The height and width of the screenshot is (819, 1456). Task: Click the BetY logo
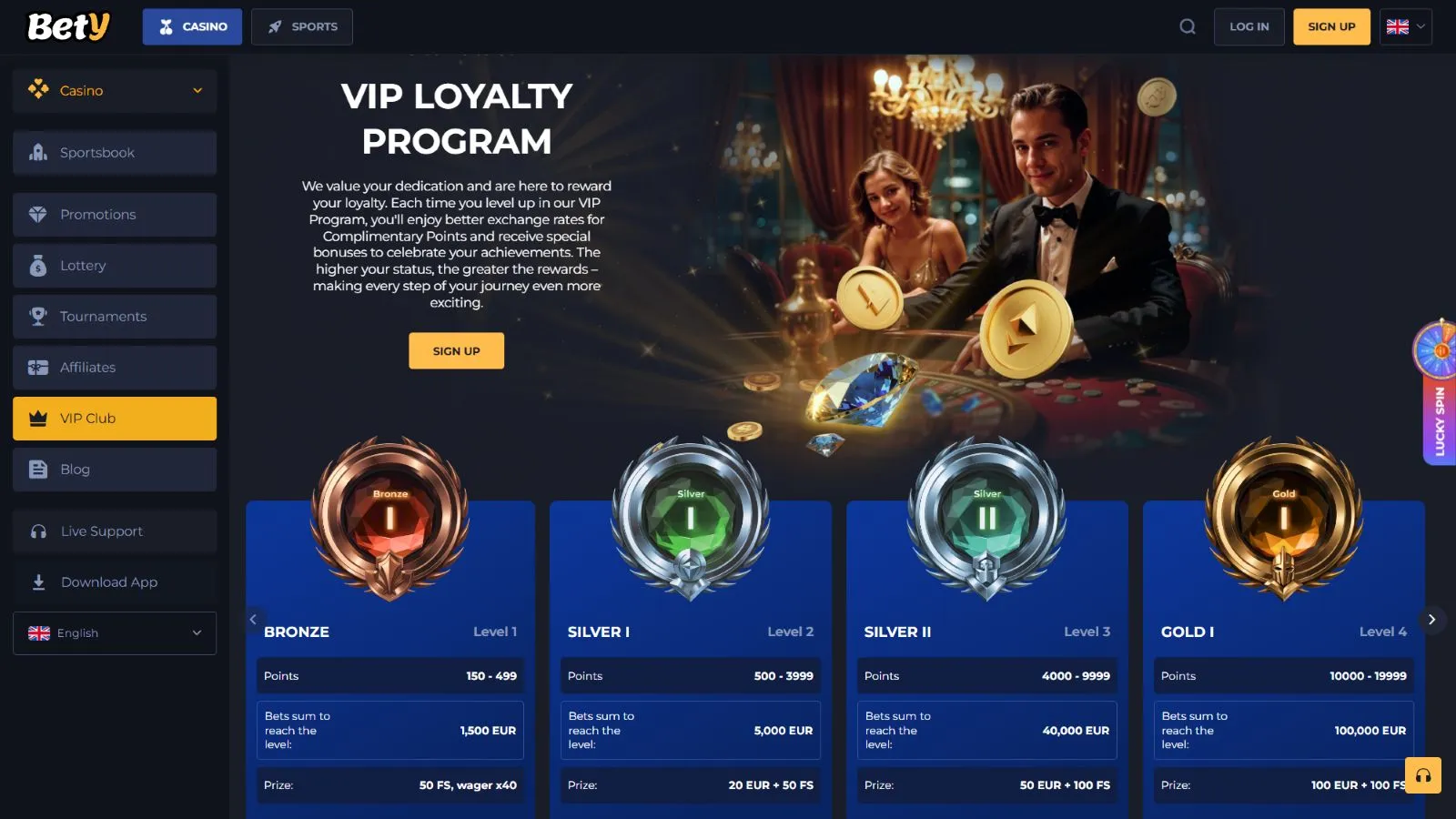click(68, 26)
